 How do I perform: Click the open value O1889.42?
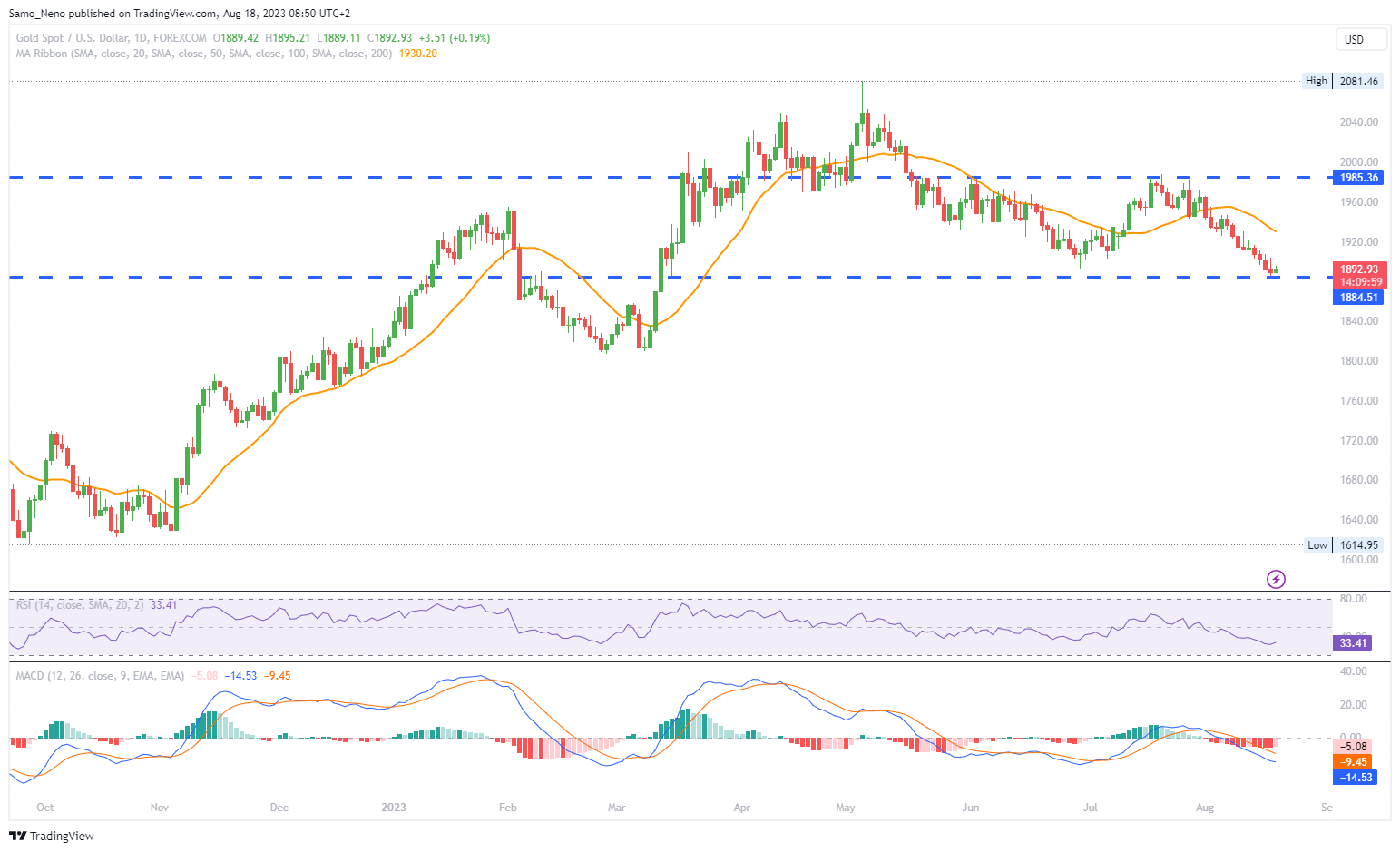pyautogui.click(x=236, y=38)
